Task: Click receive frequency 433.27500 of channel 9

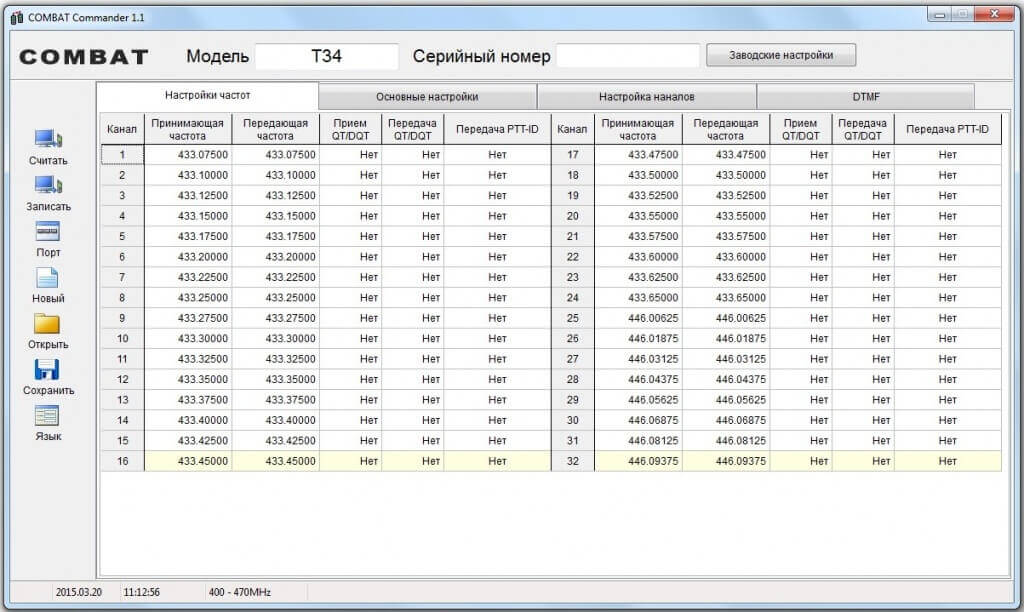Action: [x=188, y=318]
